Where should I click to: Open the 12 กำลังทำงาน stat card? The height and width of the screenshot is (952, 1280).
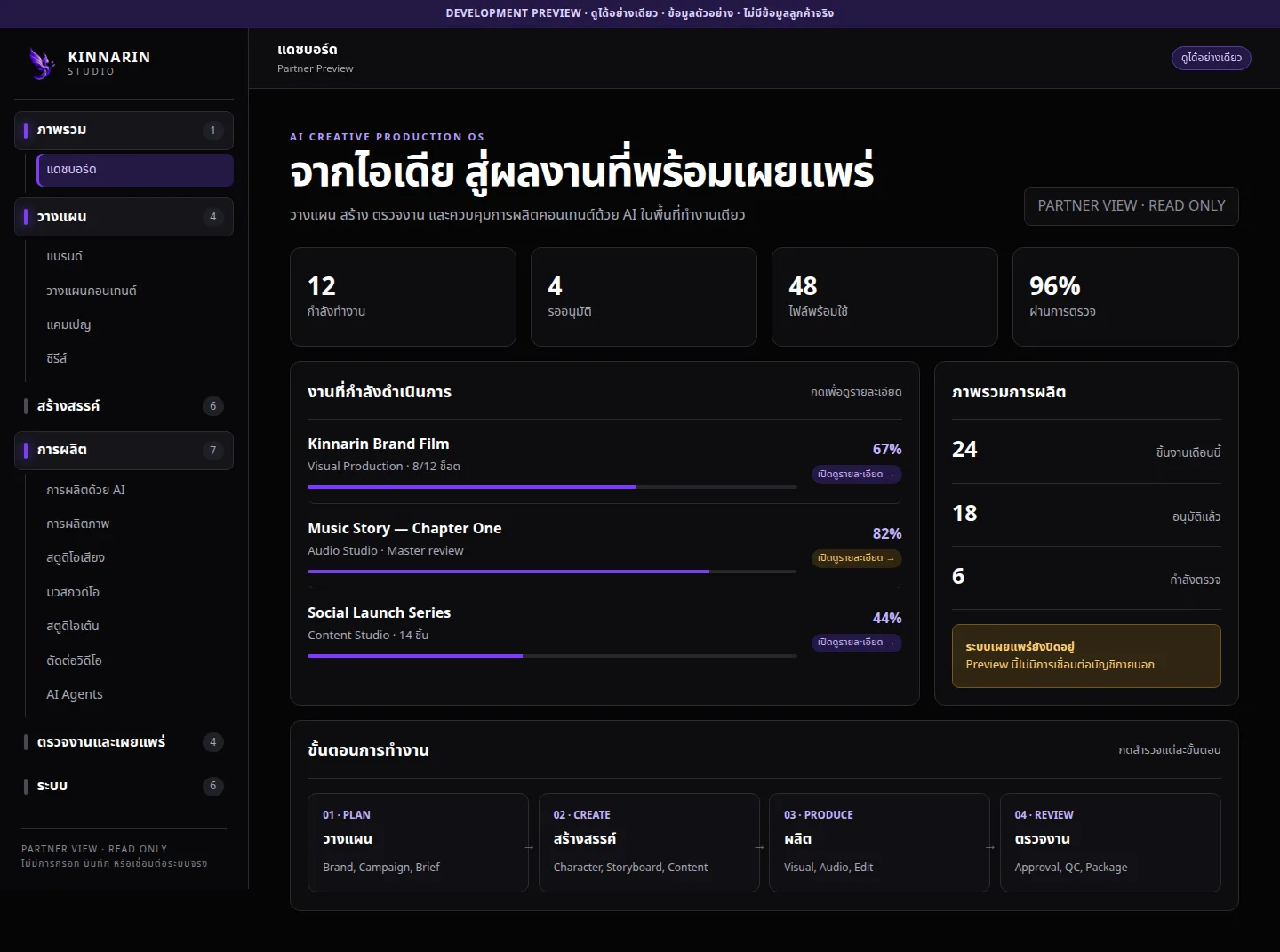click(x=403, y=297)
